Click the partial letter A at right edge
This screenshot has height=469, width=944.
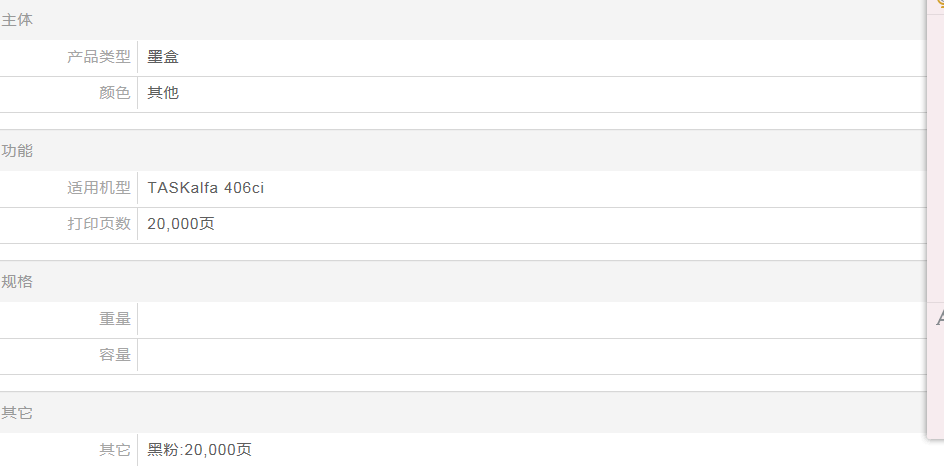coord(939,319)
